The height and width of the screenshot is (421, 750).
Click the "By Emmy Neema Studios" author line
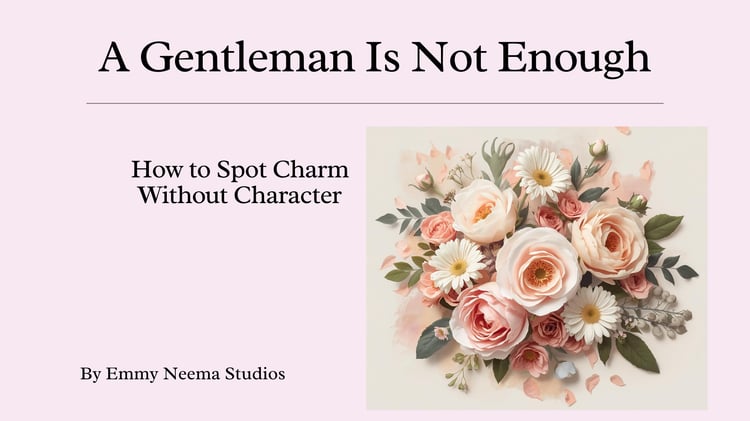[183, 374]
